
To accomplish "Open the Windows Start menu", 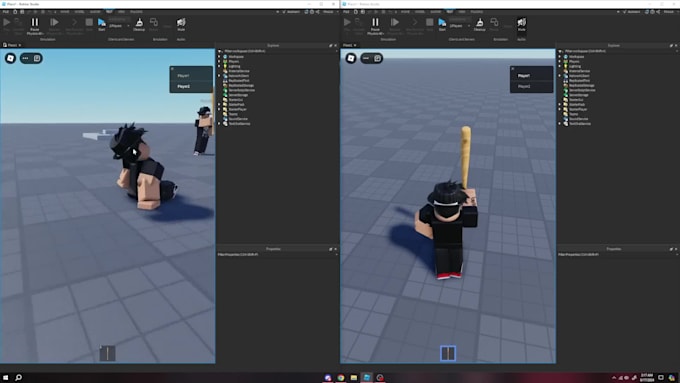I will [x=6, y=377].
